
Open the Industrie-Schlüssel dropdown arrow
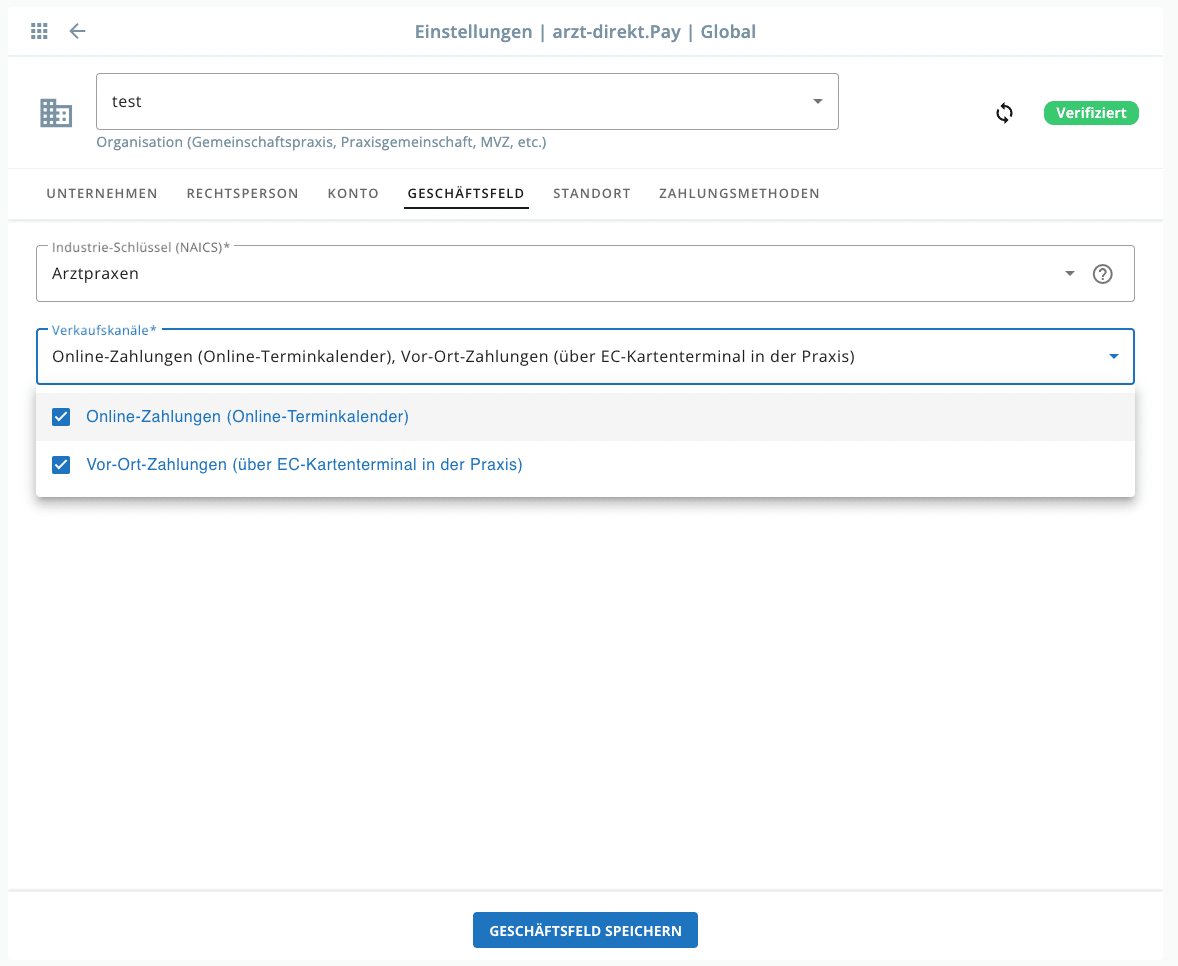pos(1069,274)
